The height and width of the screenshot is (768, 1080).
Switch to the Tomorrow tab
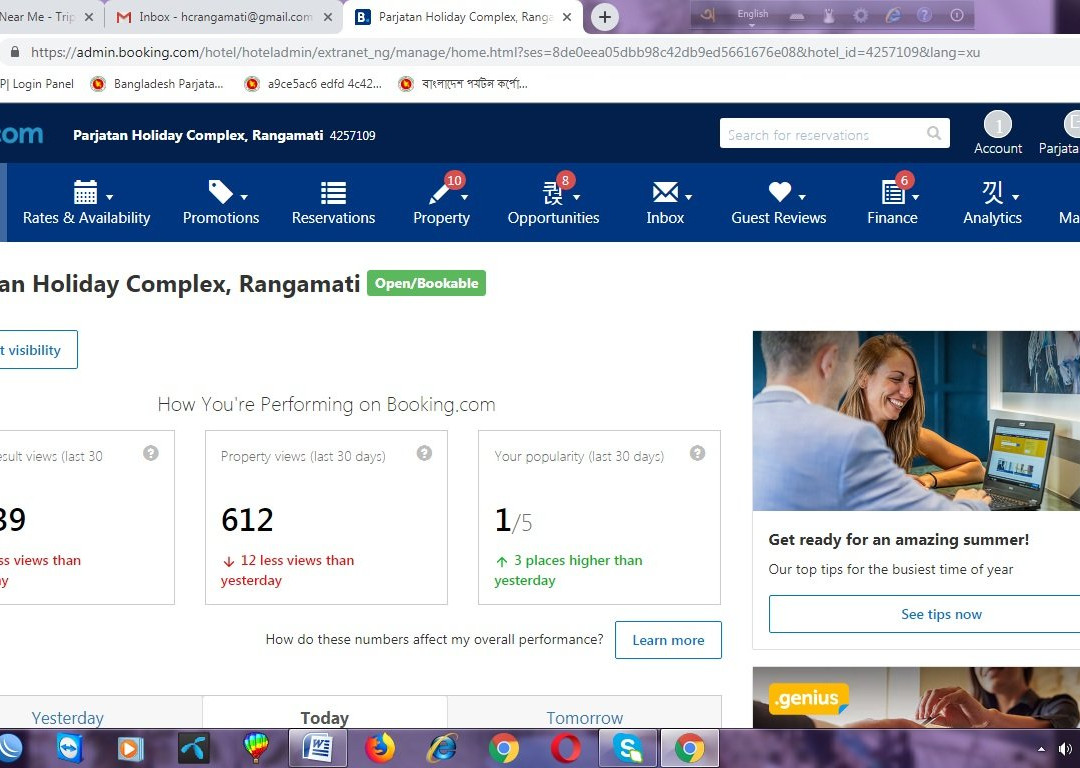(x=584, y=718)
